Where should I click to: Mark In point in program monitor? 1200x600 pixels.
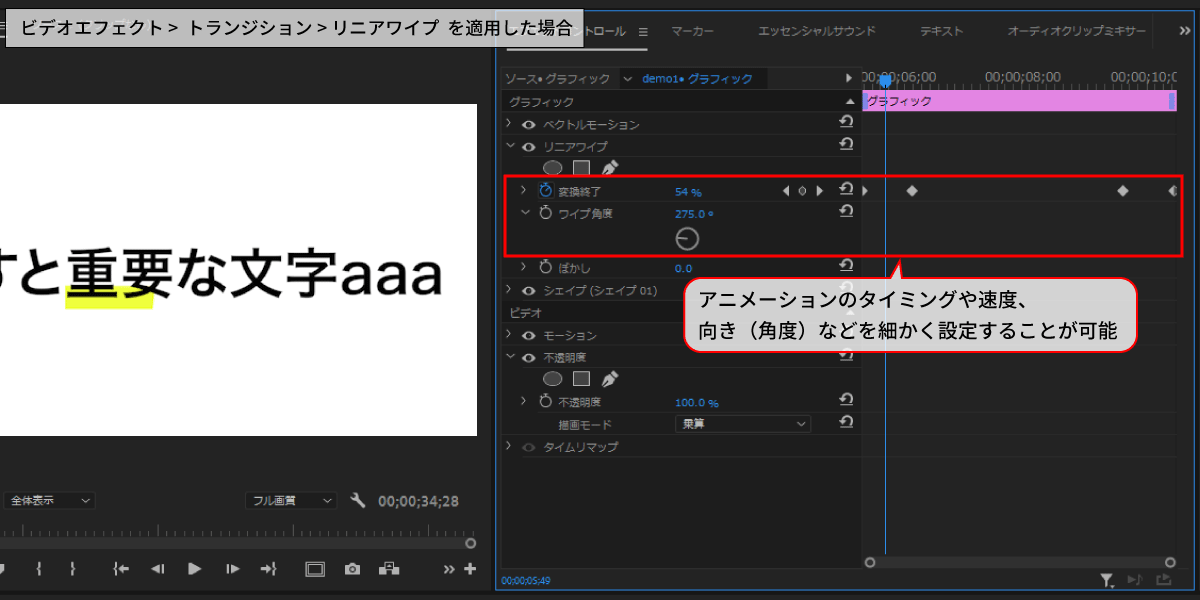pyautogui.click(x=38, y=569)
